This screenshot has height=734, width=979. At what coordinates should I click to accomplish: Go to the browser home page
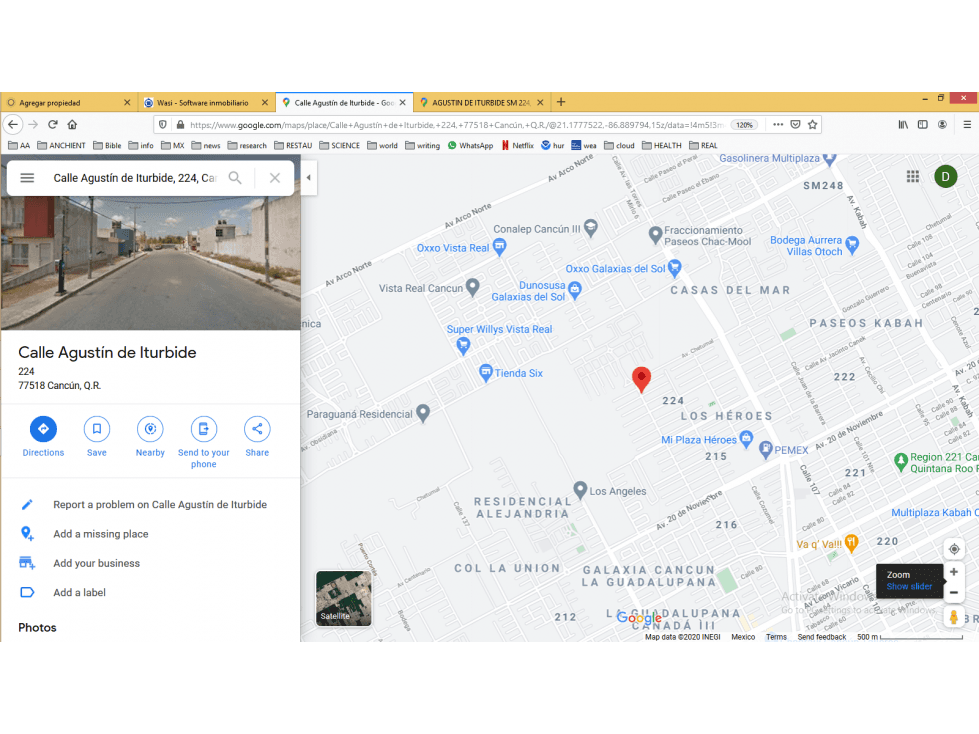(72, 124)
